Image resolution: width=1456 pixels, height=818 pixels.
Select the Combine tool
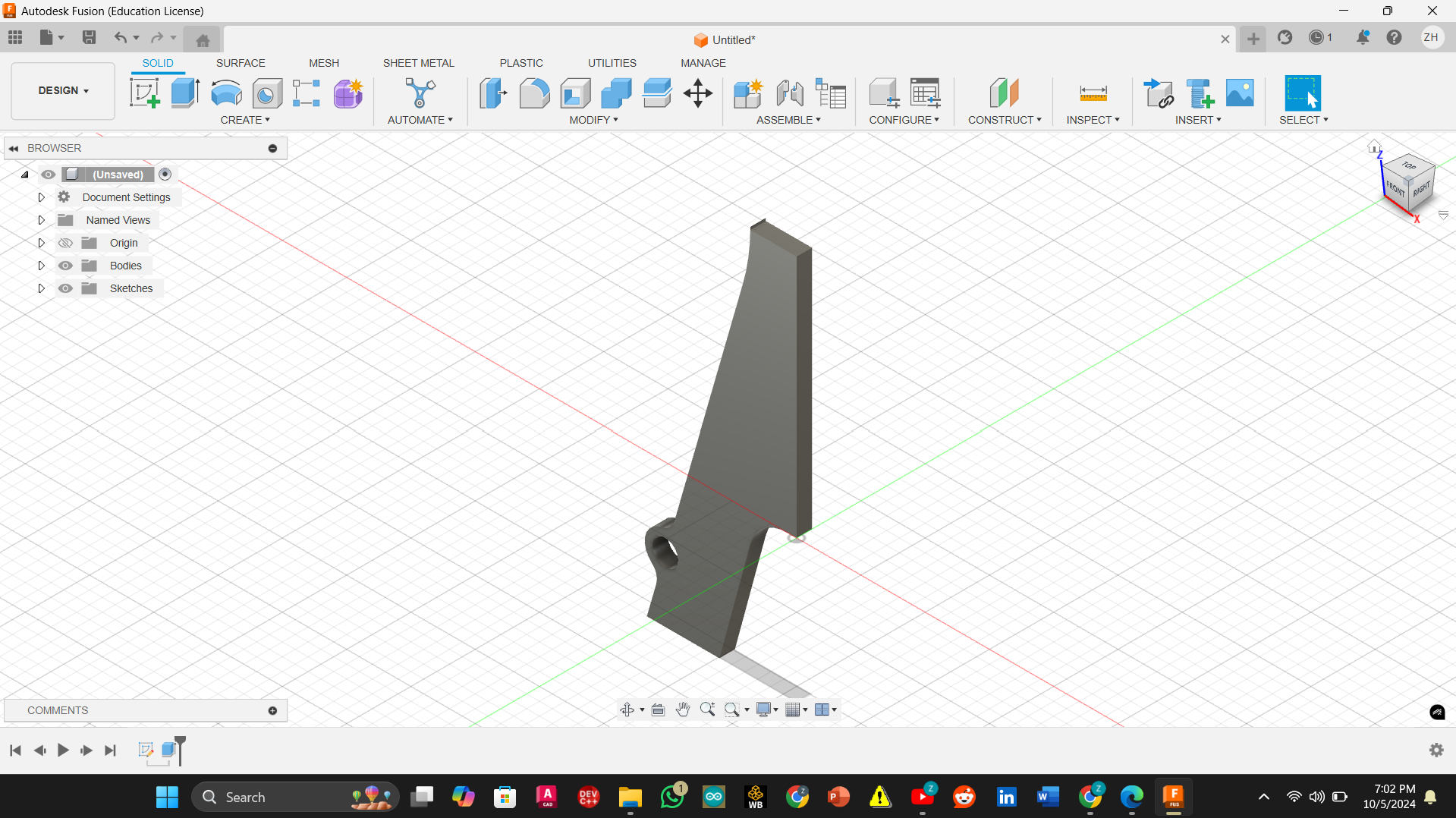point(616,93)
